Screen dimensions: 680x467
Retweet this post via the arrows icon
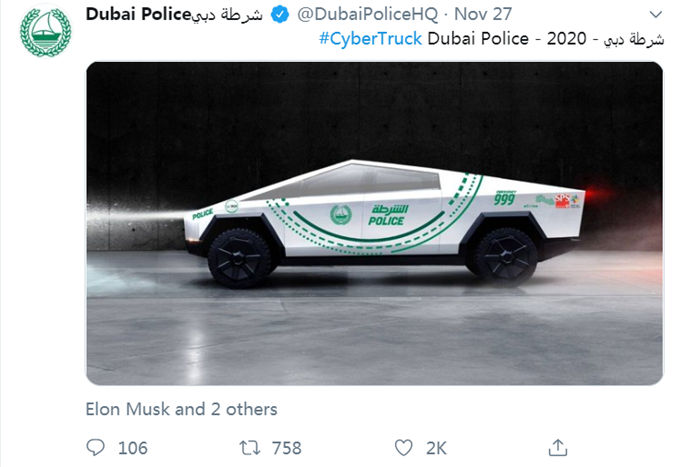coord(250,447)
